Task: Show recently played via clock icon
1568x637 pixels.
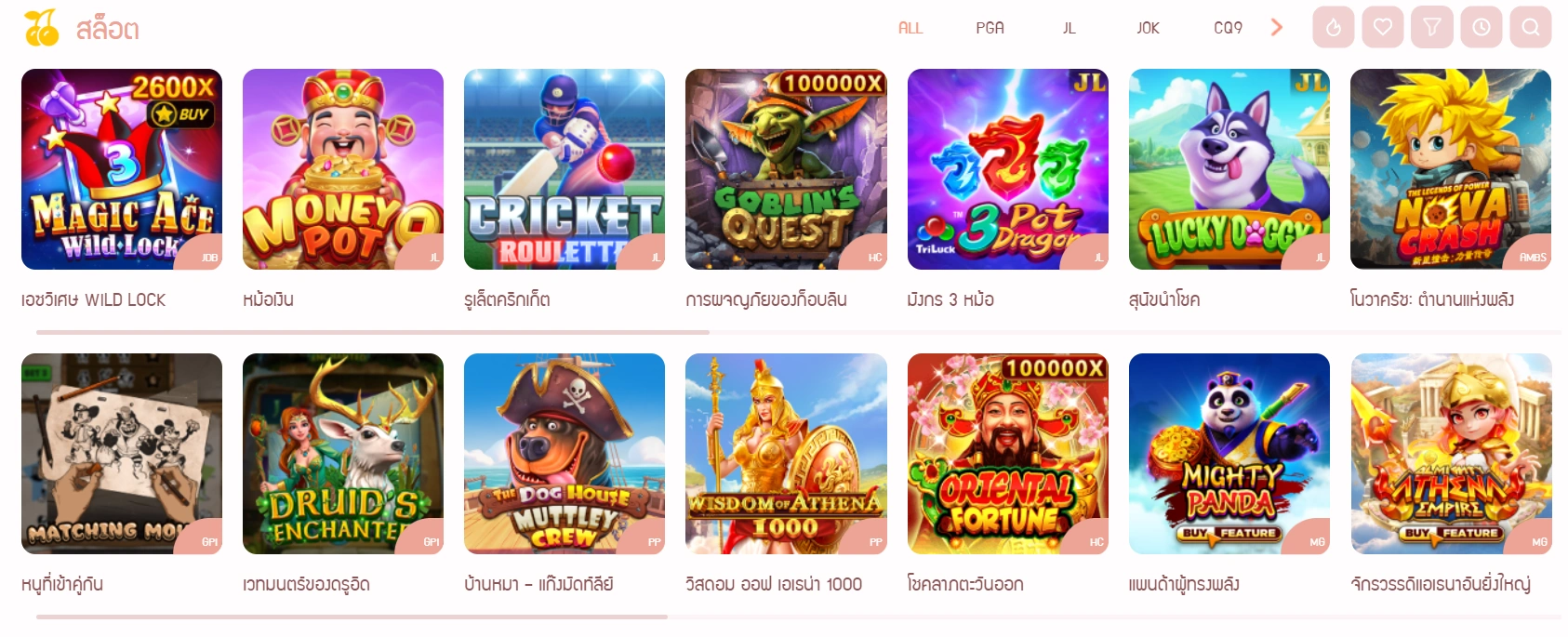Action: [1482, 27]
